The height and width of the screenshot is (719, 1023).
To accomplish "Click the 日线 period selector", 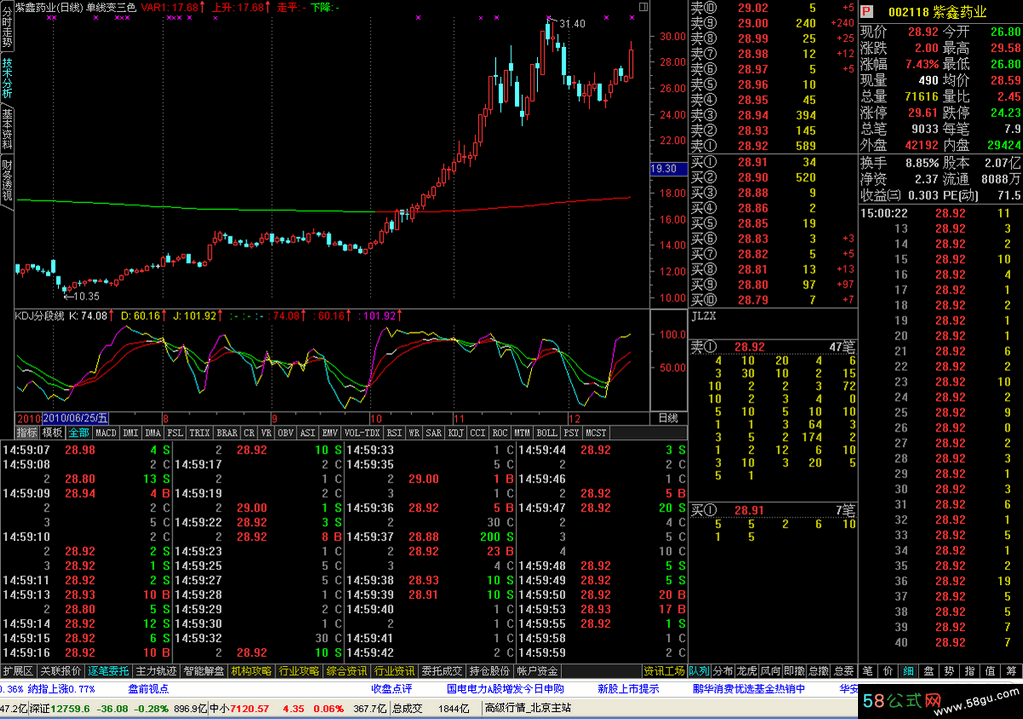I will pyautogui.click(x=669, y=418).
